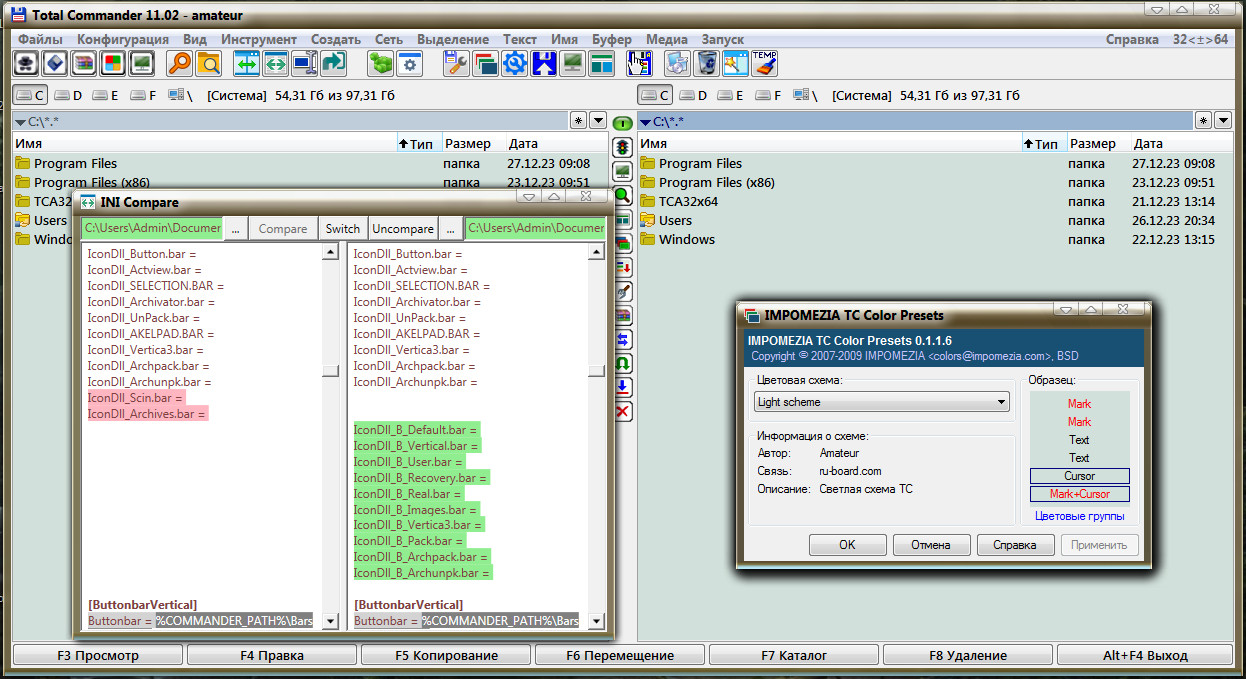Click Compare button in INI Compare

(x=283, y=228)
